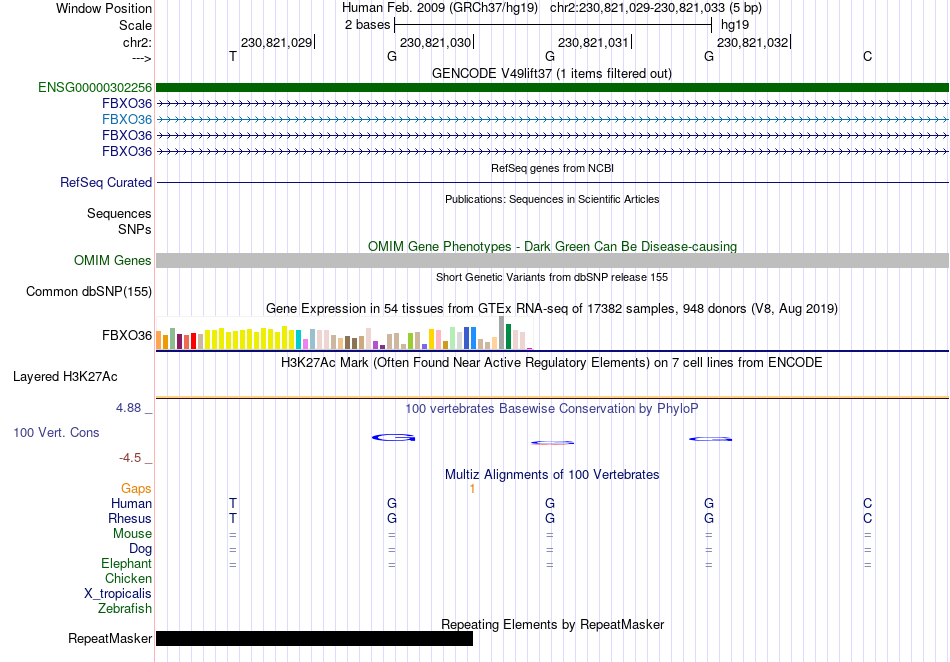The width and height of the screenshot is (950, 662).
Task: Click the Human alignment row label
Action: (x=131, y=503)
